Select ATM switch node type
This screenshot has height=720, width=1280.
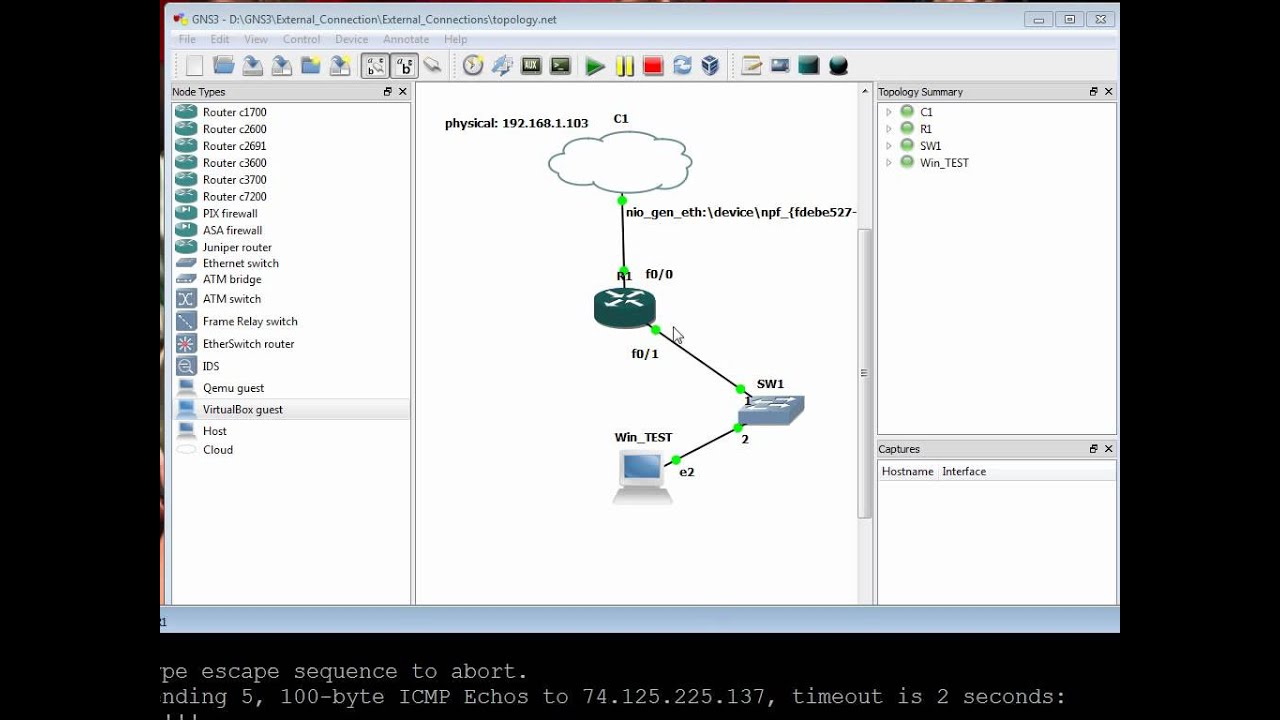pyautogui.click(x=291, y=299)
